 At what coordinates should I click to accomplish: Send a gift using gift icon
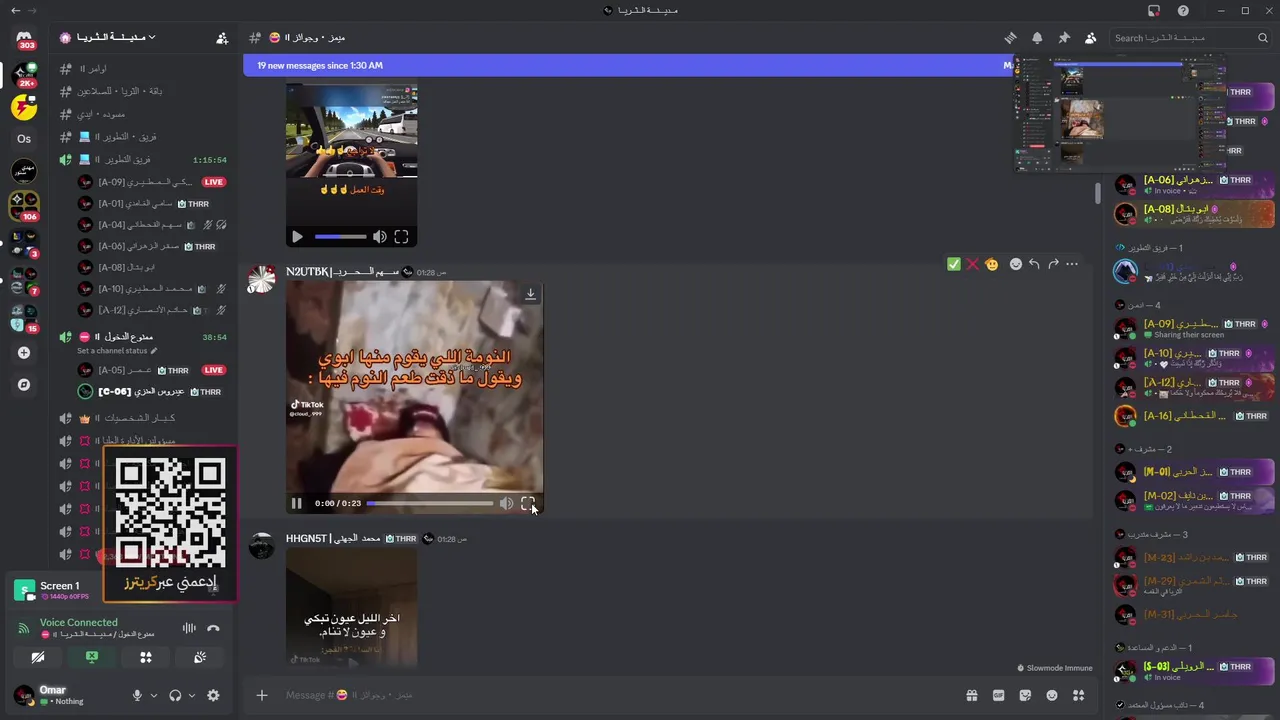971,695
